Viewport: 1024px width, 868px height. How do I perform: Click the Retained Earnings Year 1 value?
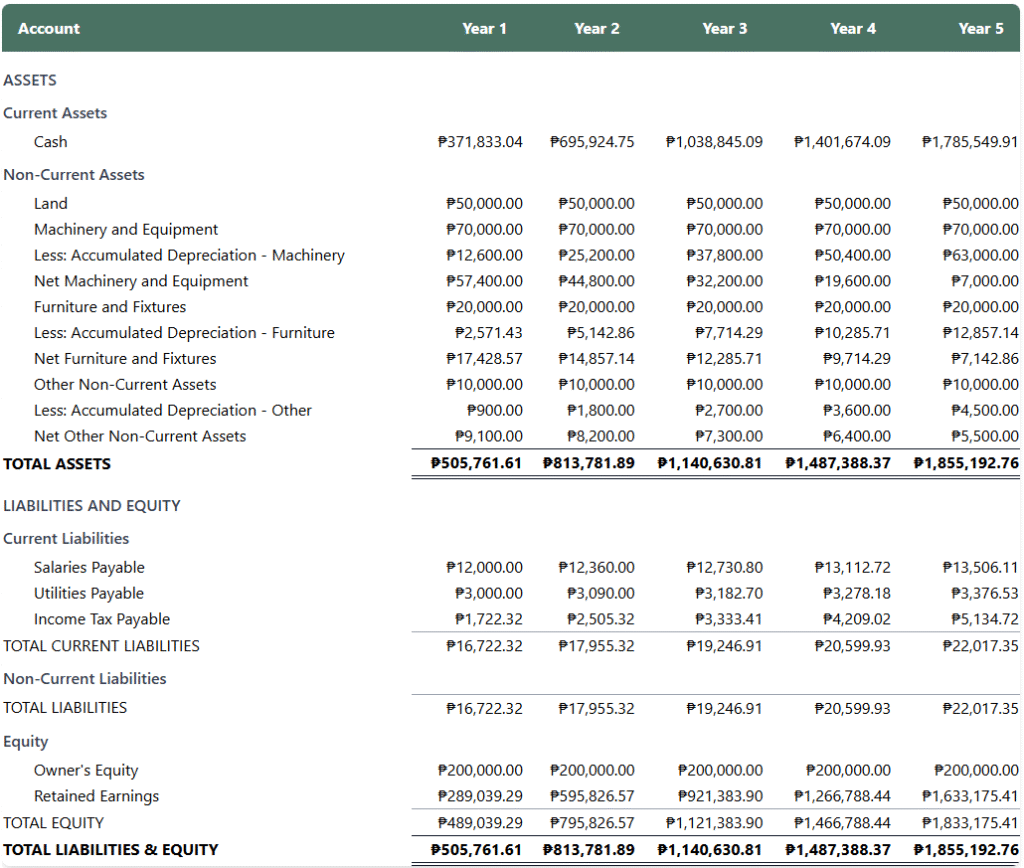click(478, 796)
